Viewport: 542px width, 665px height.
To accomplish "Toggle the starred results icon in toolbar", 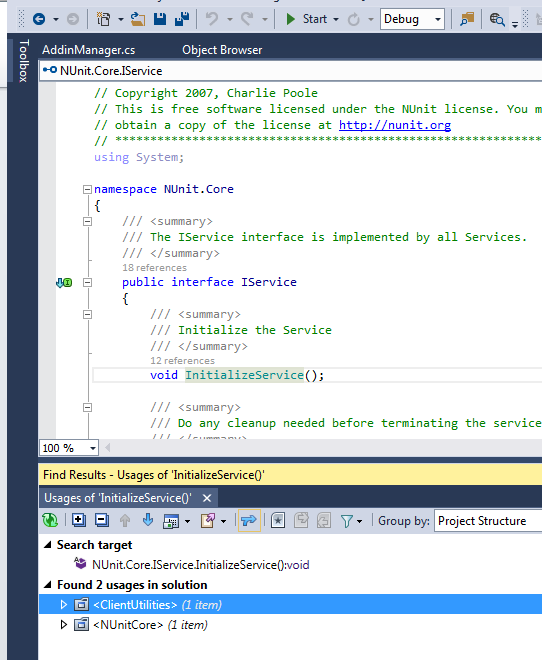I will [278, 520].
